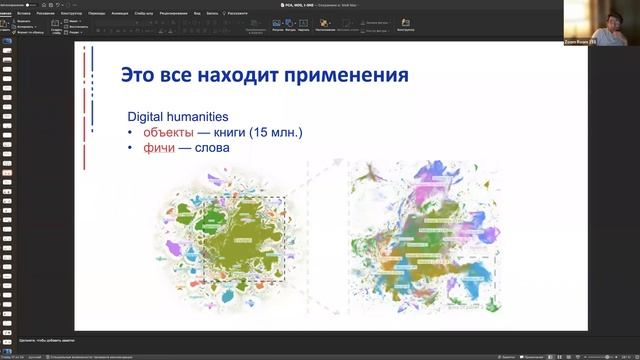Open the Рисование ribbon tab
This screenshot has width=640, height=360.
pos(45,13)
